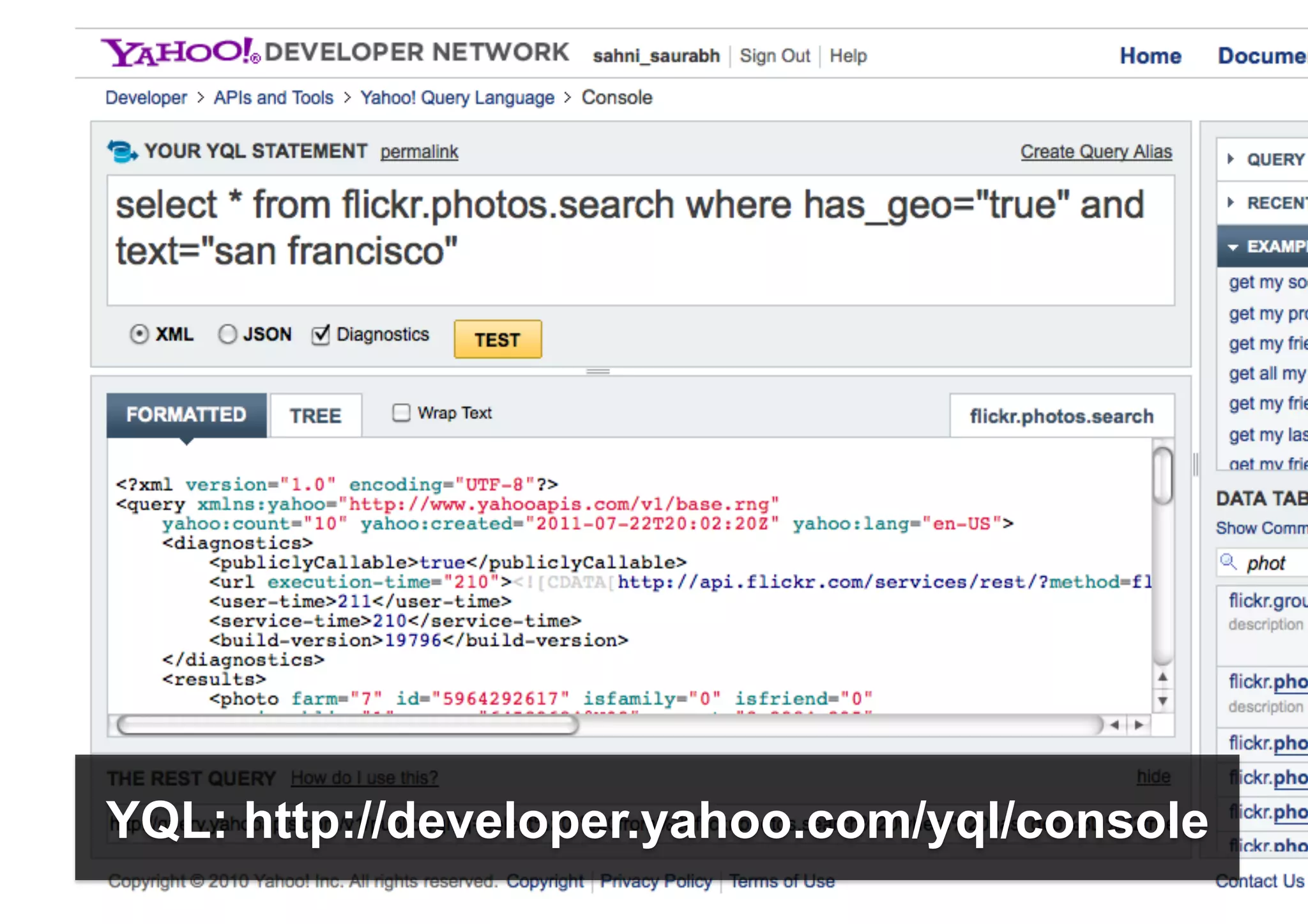Click the publiclyCallable true line
Screen dimensions: 1308x924
coord(448,562)
